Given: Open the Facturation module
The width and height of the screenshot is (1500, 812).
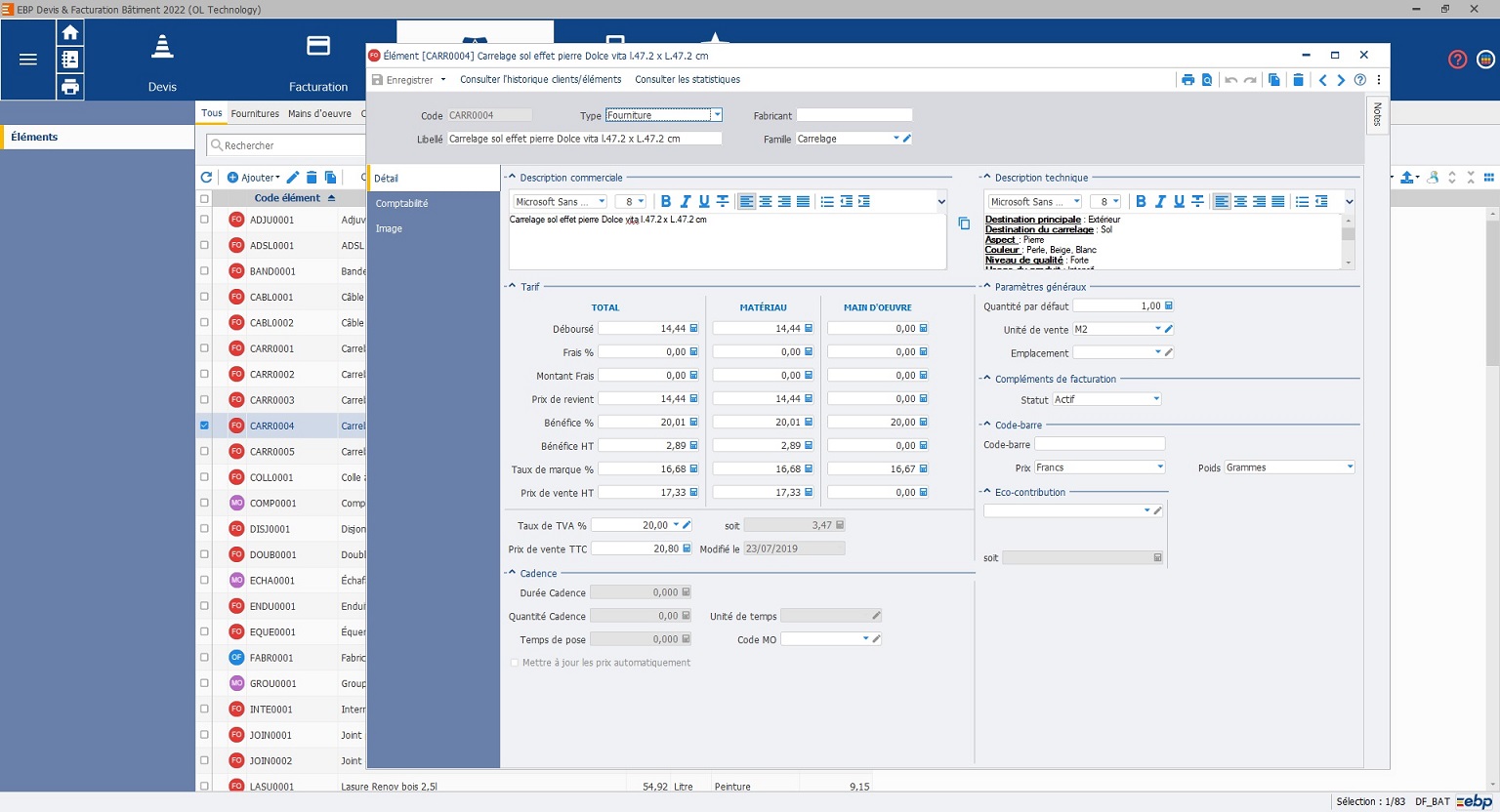Looking at the screenshot, I should pos(318,62).
